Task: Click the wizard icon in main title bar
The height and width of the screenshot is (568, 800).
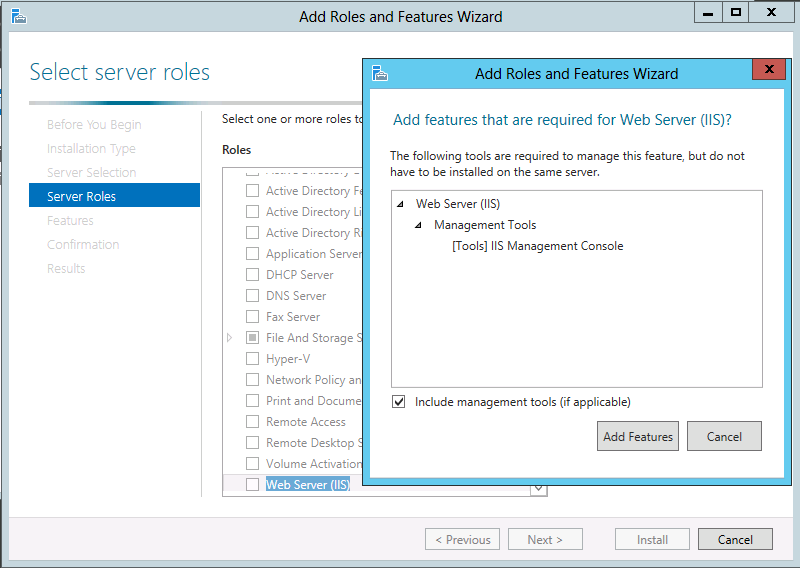Action: 19,16
